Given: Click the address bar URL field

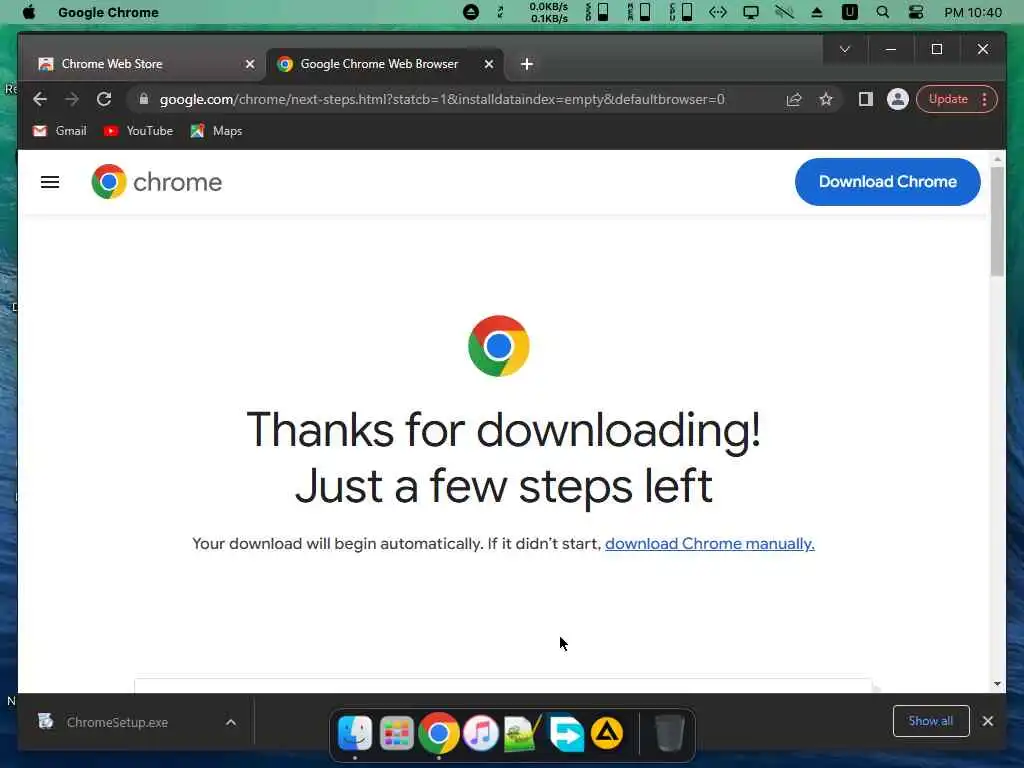Looking at the screenshot, I should pos(442,99).
